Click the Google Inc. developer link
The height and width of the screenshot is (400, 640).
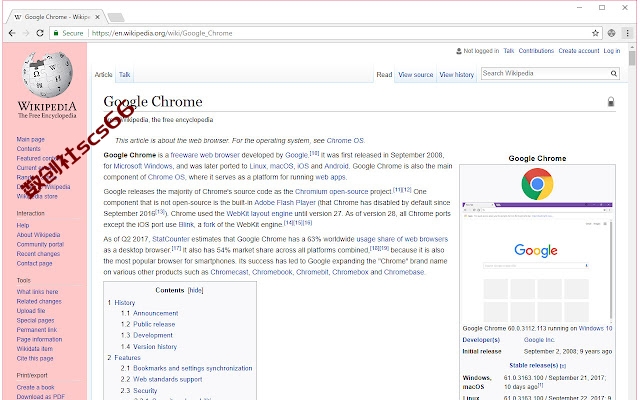[x=539, y=340]
